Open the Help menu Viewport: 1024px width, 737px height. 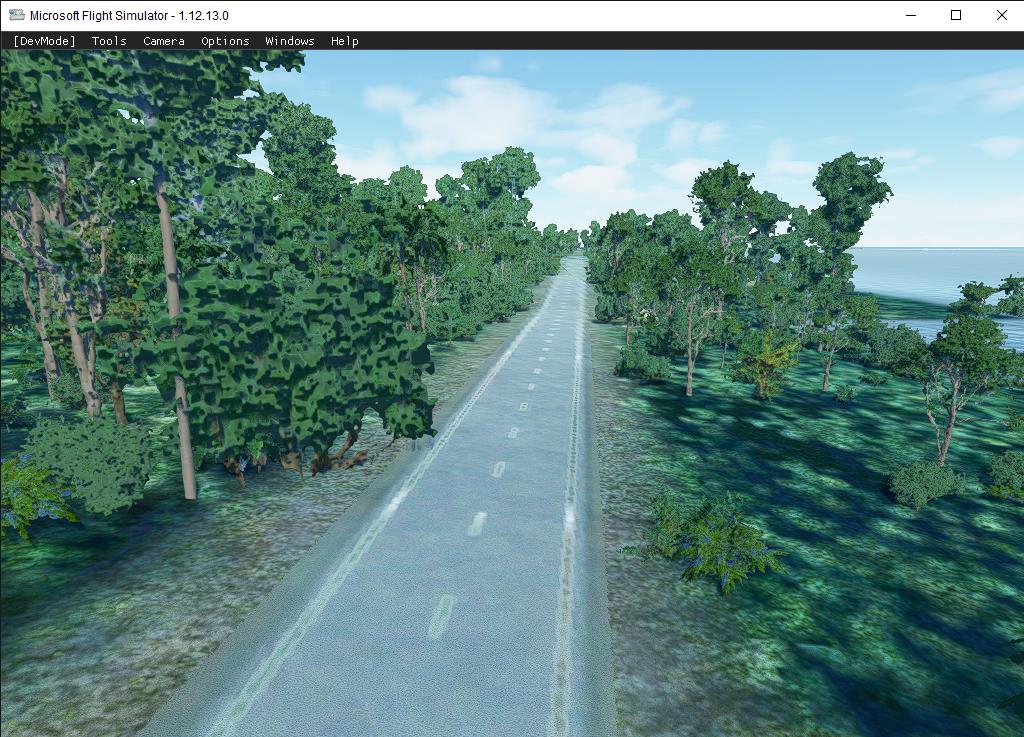coord(345,41)
